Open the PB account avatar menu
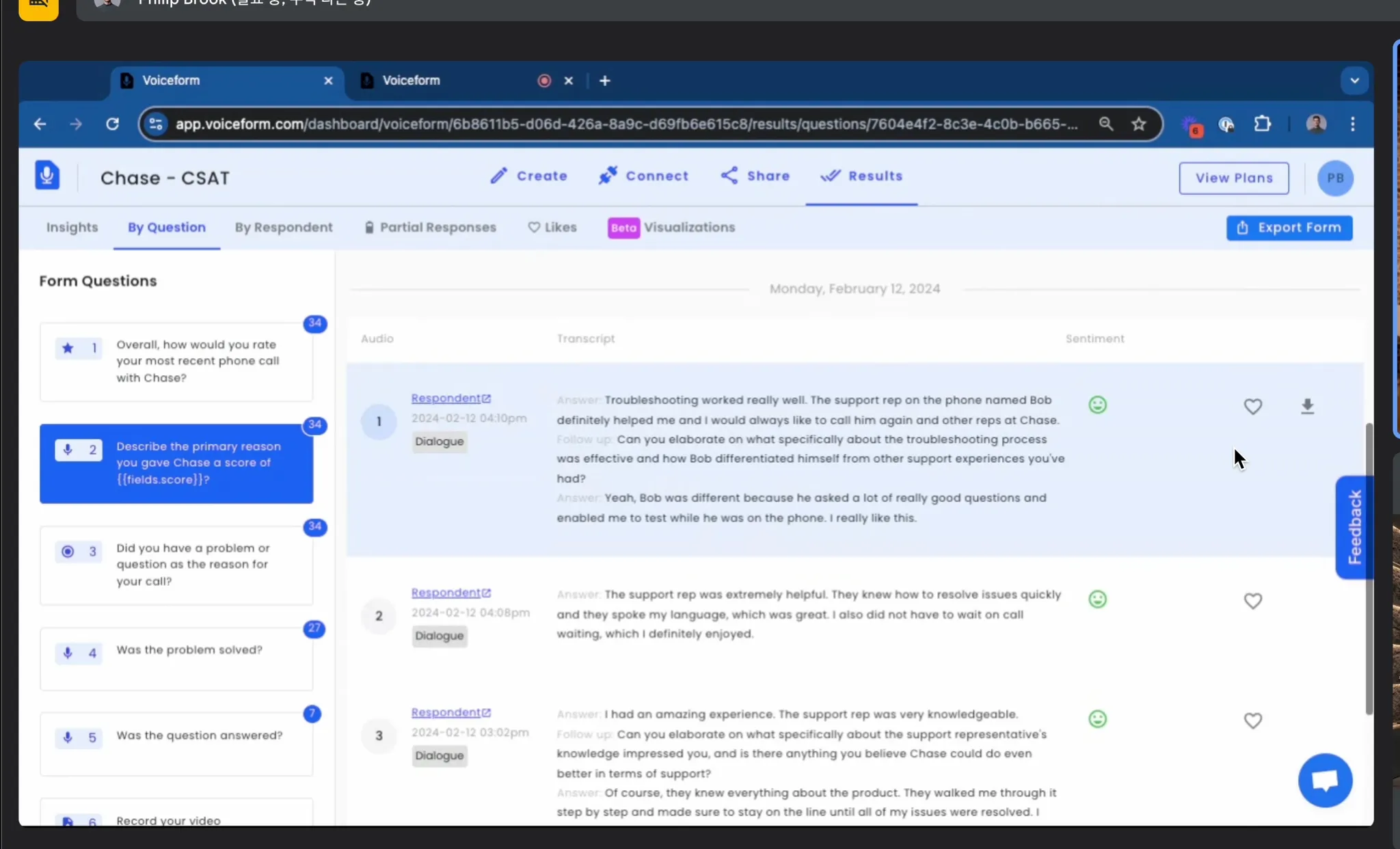 [1334, 178]
